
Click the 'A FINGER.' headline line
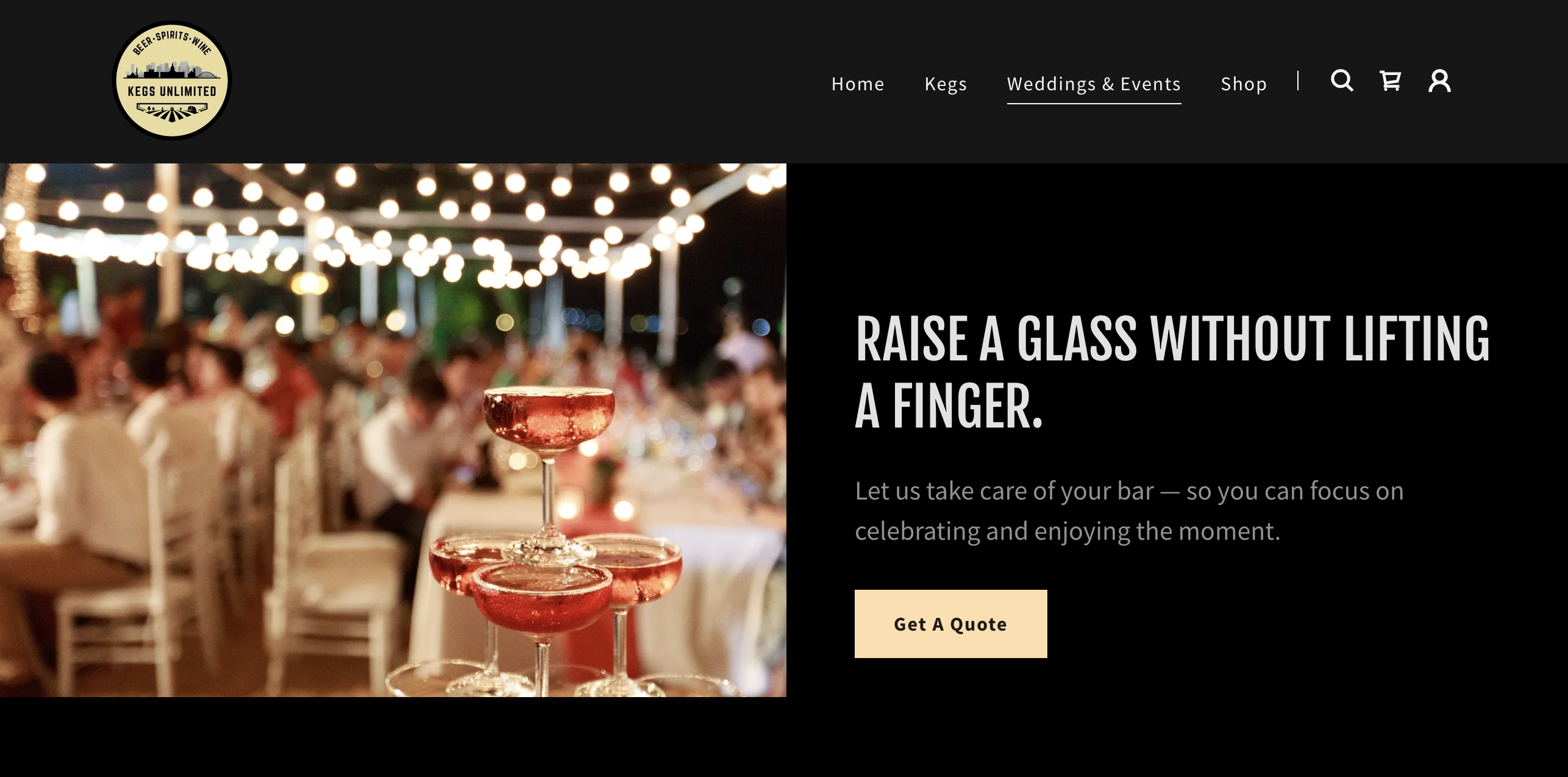pos(949,406)
